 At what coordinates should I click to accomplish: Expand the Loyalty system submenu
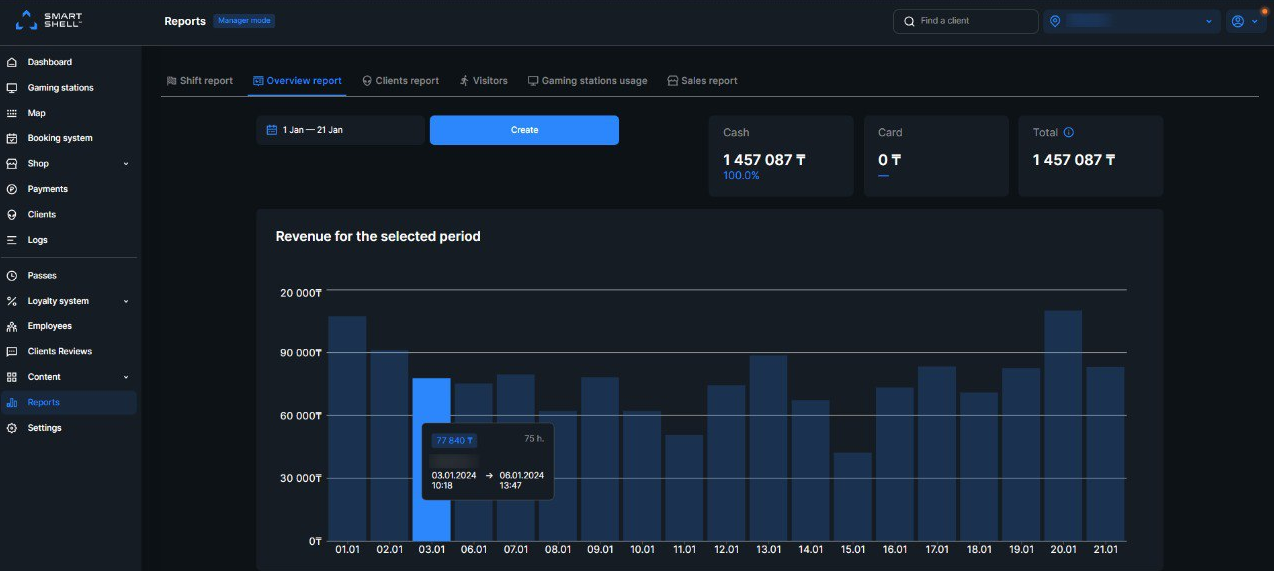click(126, 301)
